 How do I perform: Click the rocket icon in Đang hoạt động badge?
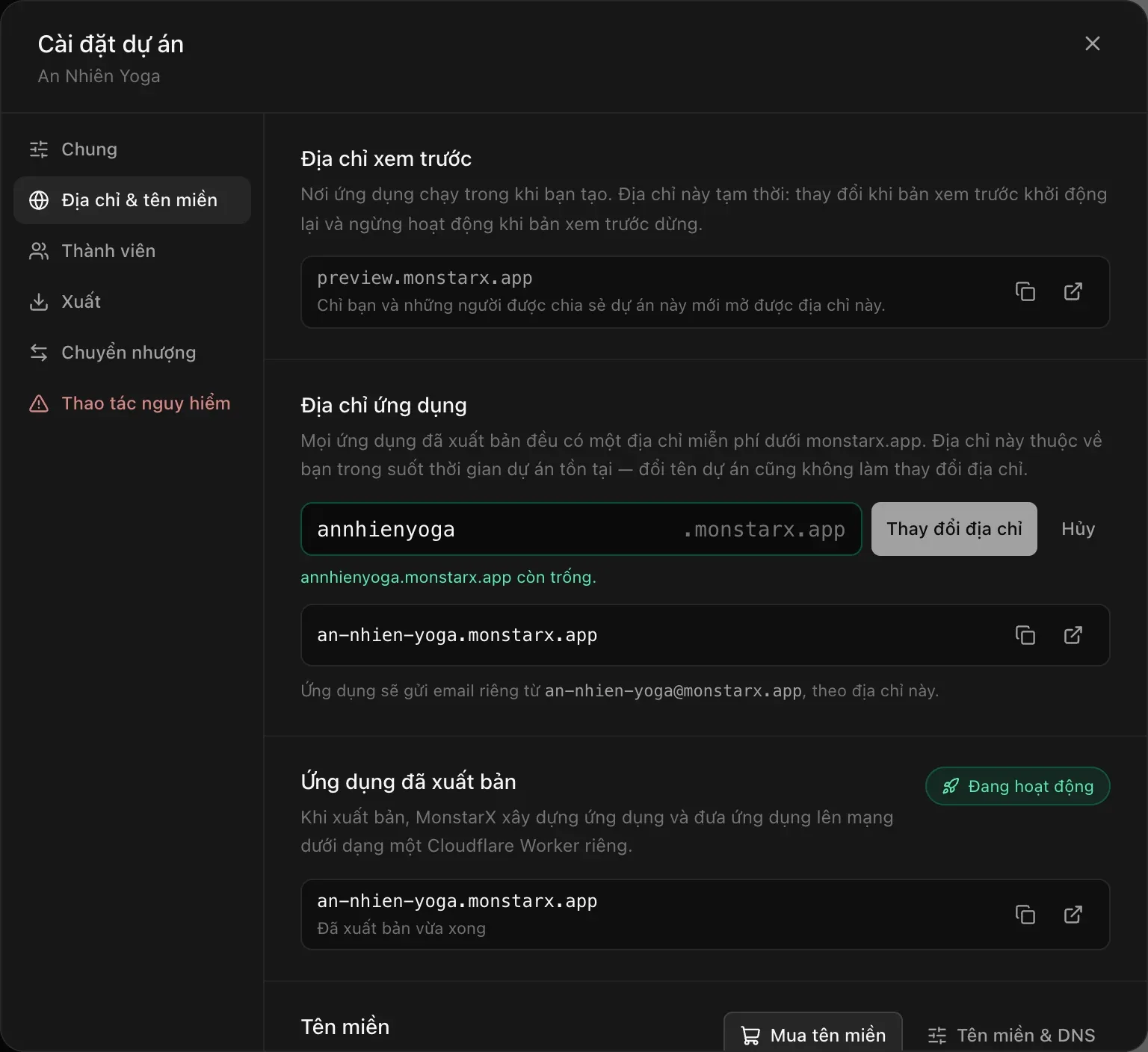(x=951, y=786)
